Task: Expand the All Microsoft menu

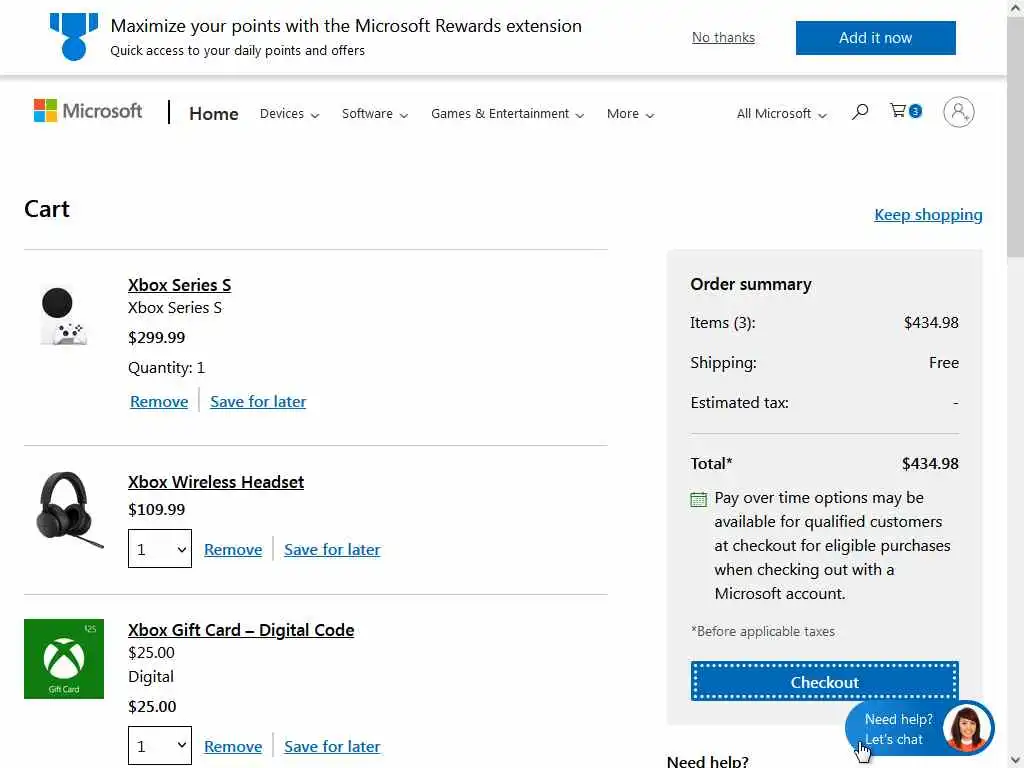Action: point(781,114)
